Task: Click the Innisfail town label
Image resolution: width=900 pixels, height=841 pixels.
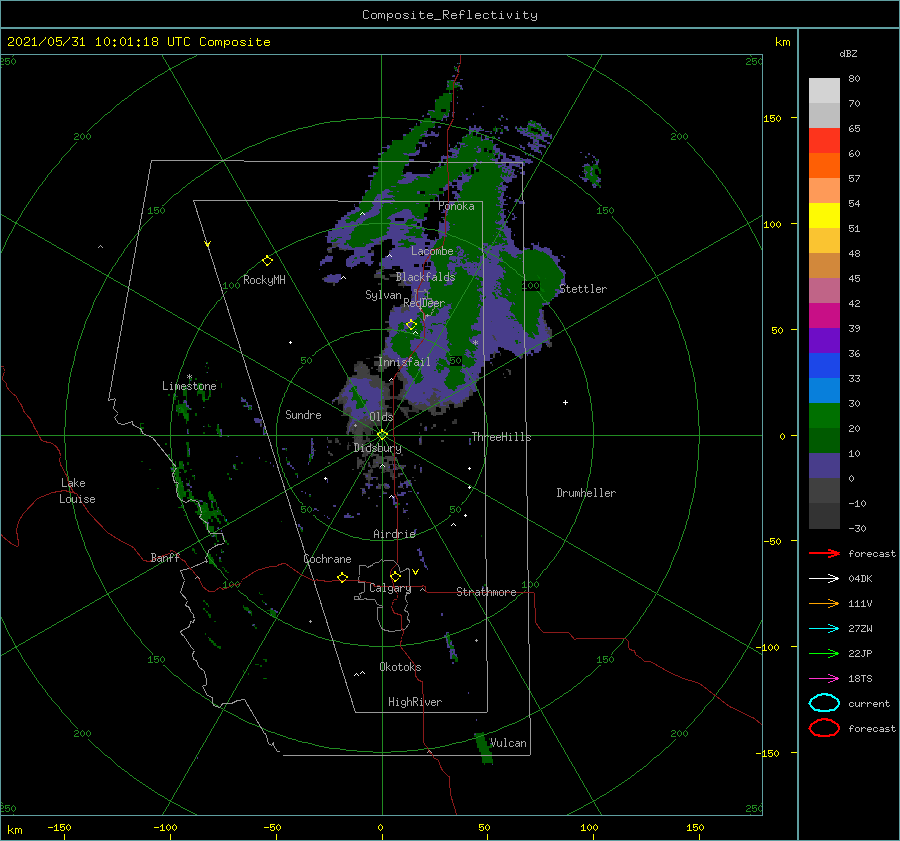Action: (404, 362)
